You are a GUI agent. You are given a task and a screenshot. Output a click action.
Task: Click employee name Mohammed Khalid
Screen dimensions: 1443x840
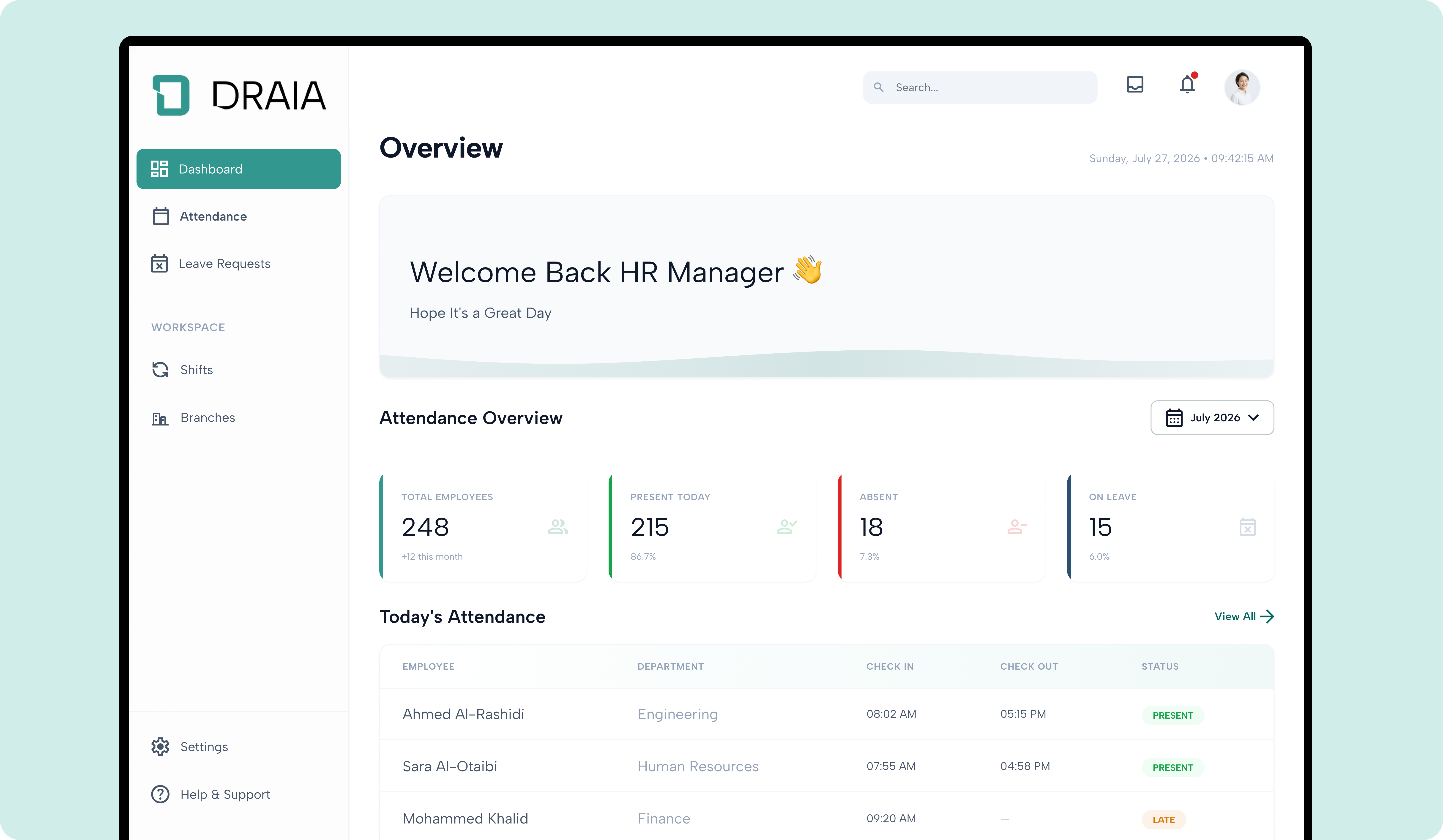(465, 819)
